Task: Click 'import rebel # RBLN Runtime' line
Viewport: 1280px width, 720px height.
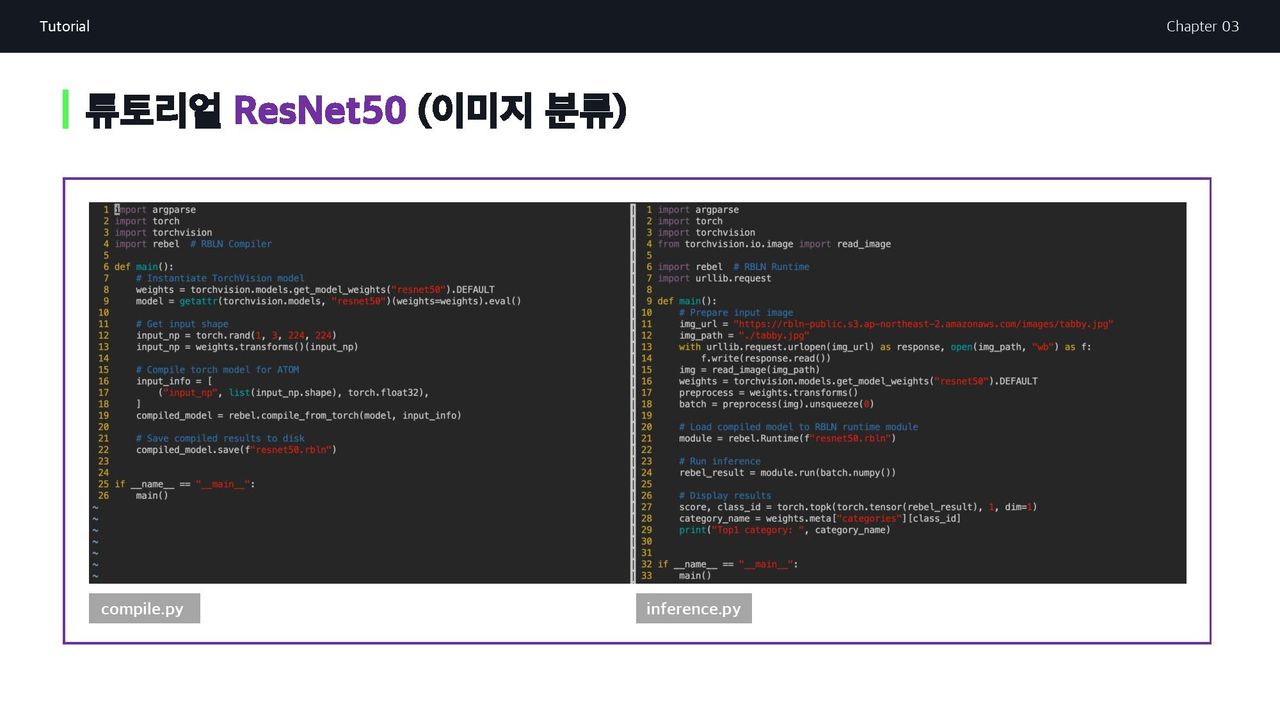Action: pyautogui.click(x=734, y=267)
